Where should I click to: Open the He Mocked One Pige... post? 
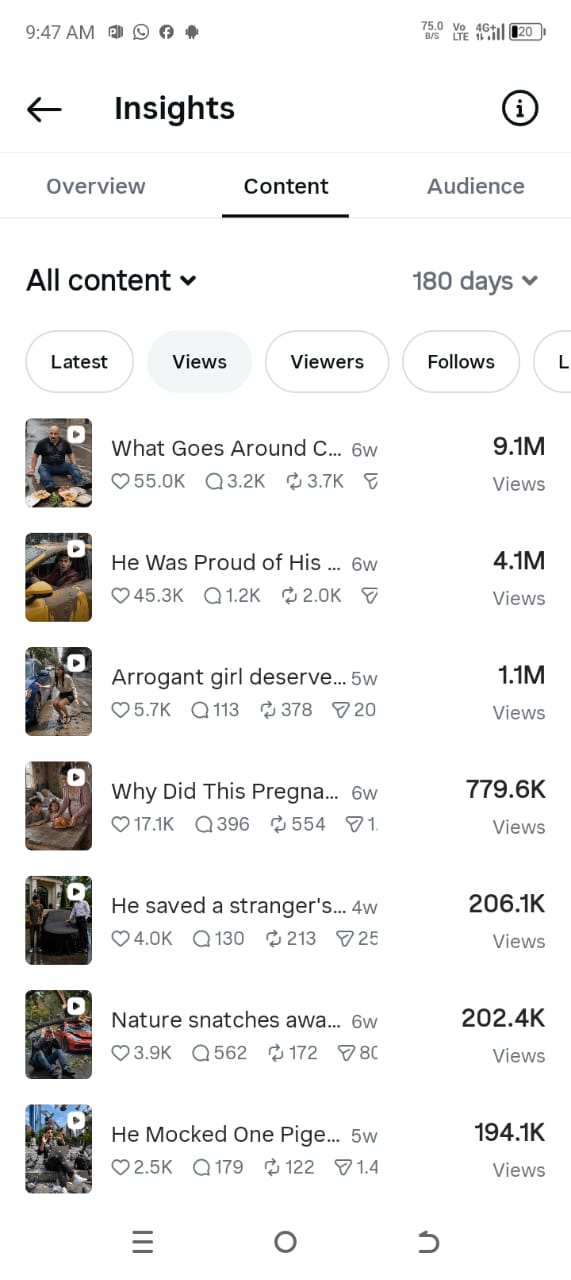tap(285, 1149)
